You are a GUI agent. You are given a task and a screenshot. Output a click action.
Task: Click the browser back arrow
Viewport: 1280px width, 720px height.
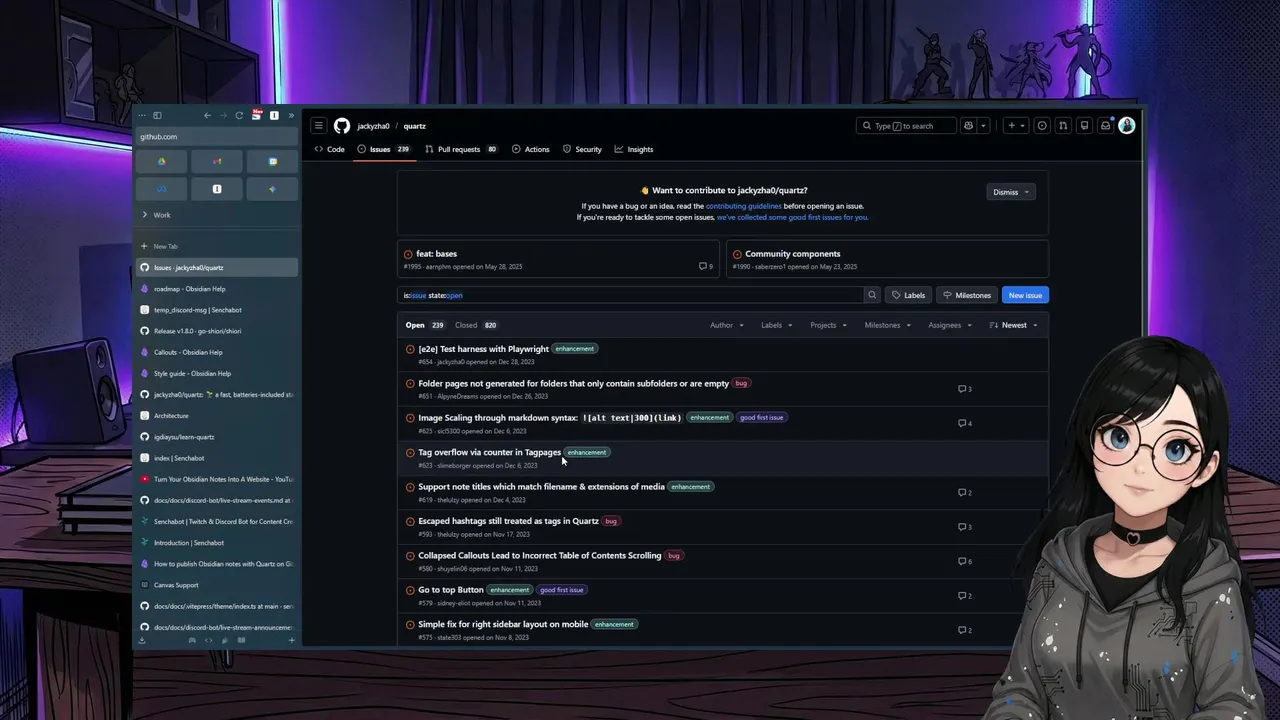[x=207, y=116]
